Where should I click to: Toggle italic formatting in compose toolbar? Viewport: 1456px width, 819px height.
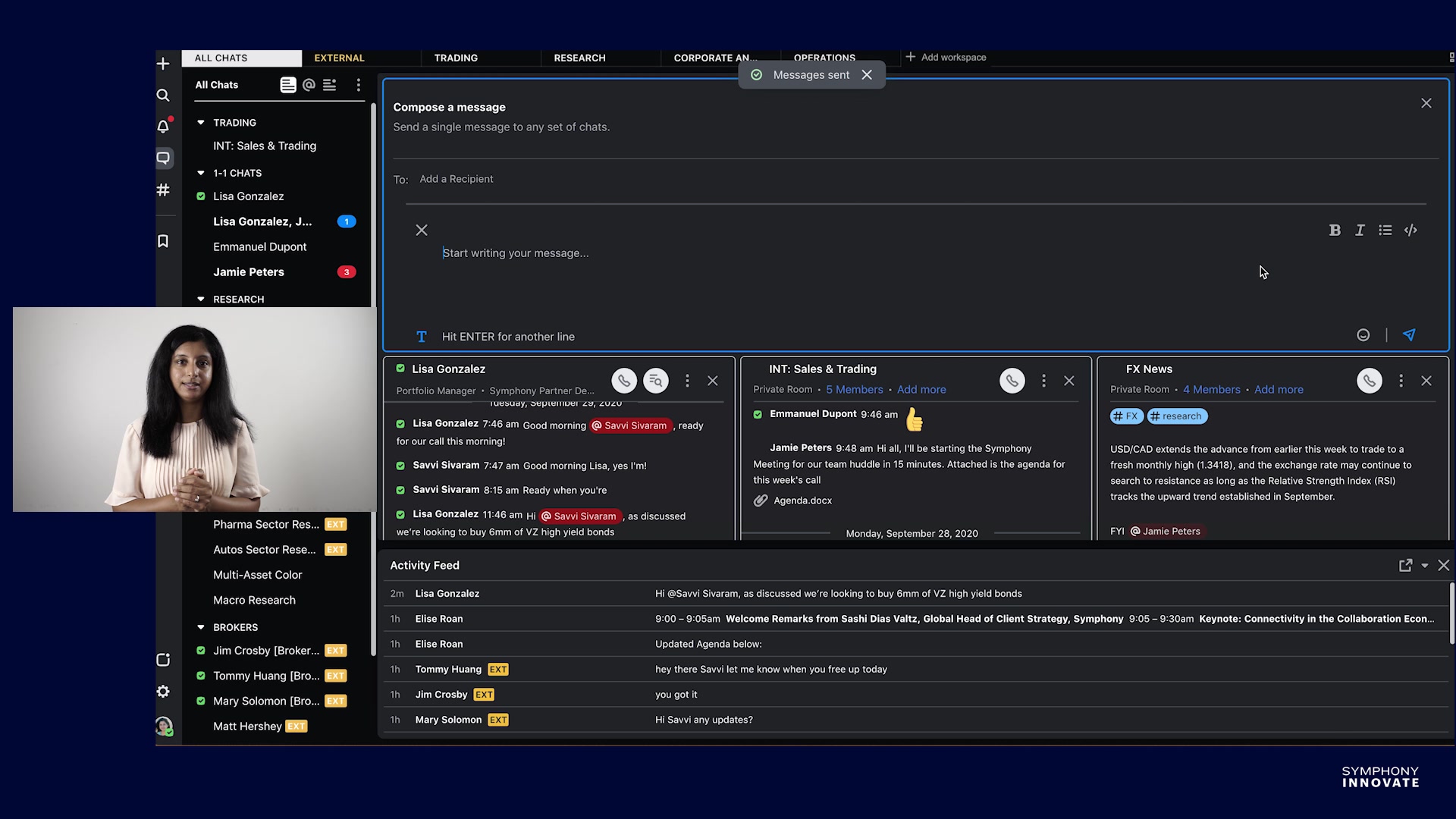[x=1360, y=230]
